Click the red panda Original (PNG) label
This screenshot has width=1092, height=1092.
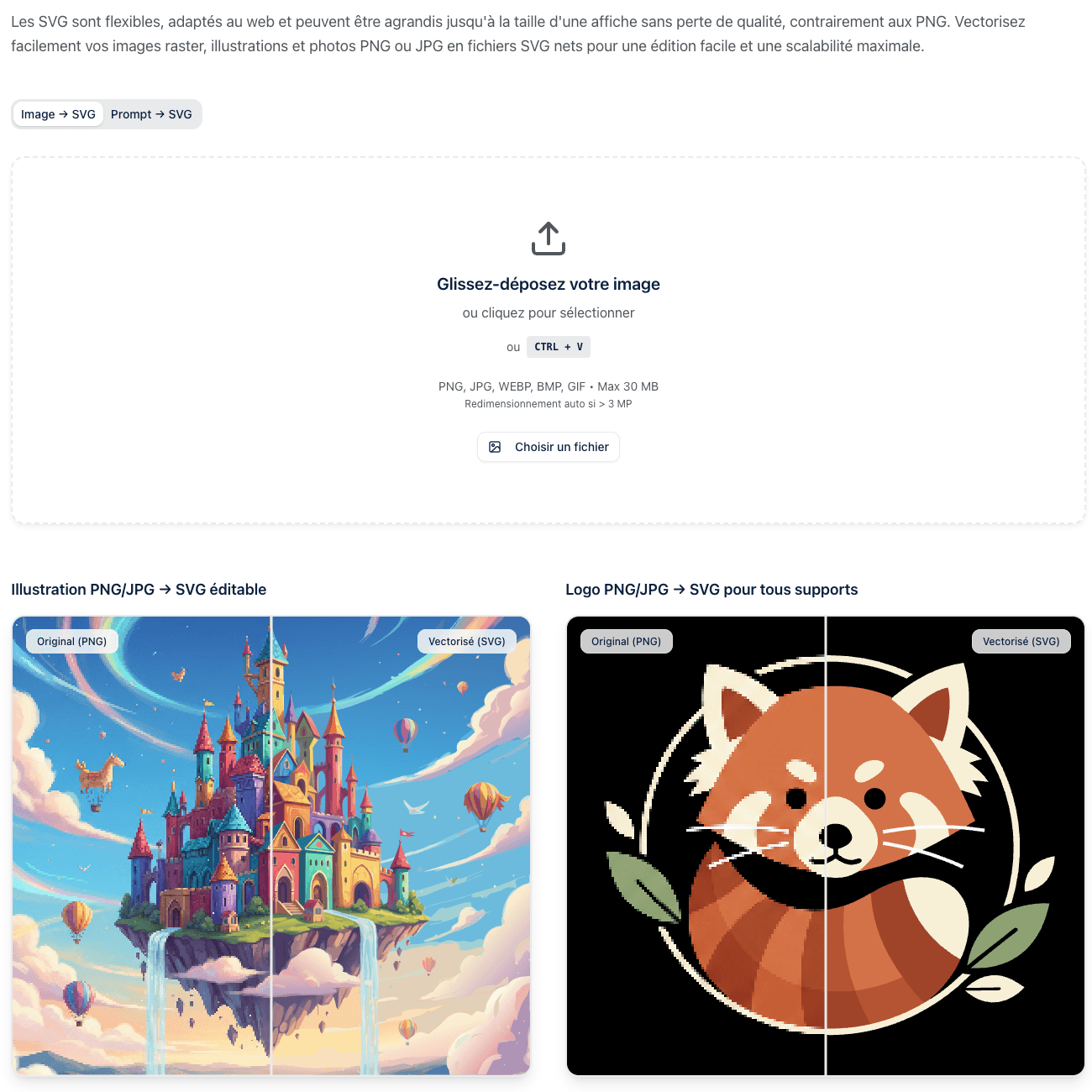pos(627,641)
